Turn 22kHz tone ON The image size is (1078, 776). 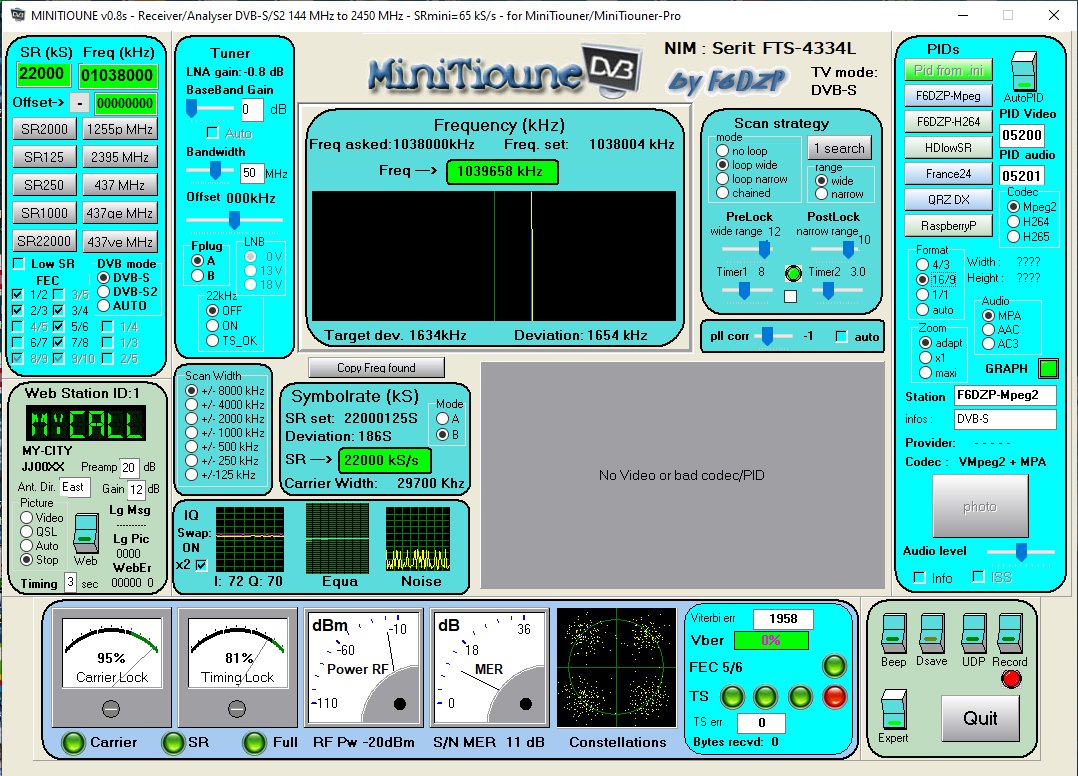(x=212, y=326)
